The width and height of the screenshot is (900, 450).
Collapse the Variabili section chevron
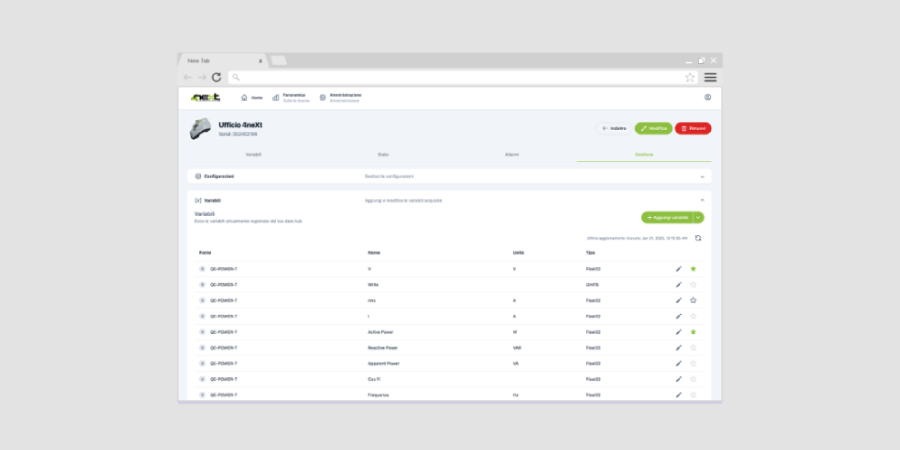702,200
